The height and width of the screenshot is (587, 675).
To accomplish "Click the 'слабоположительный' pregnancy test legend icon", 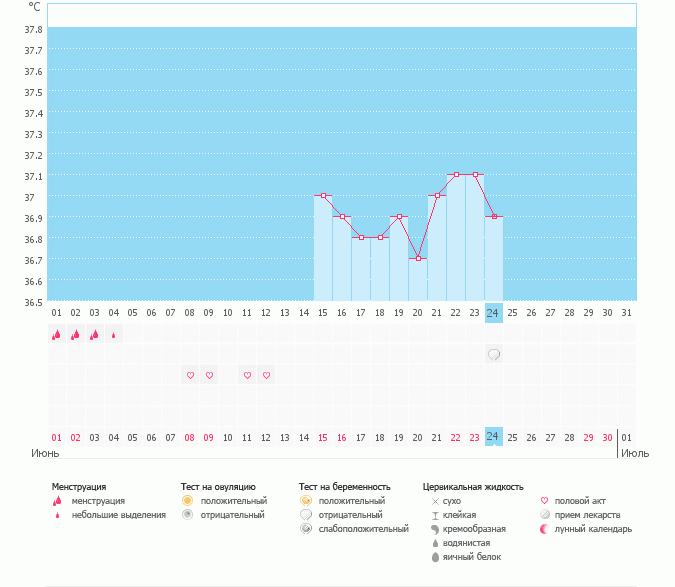I will [x=305, y=529].
